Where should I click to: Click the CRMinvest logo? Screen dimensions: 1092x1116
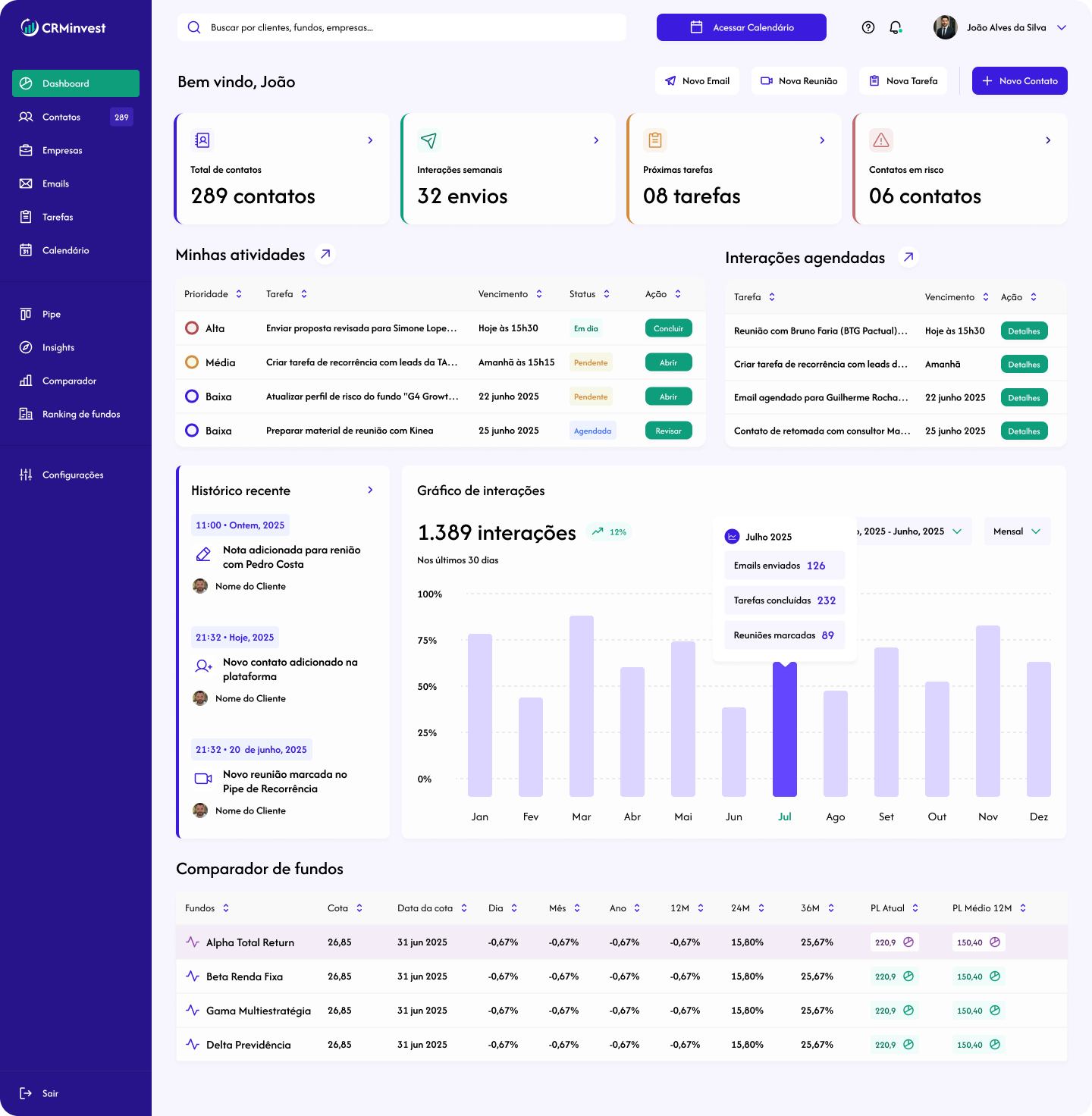pos(63,28)
